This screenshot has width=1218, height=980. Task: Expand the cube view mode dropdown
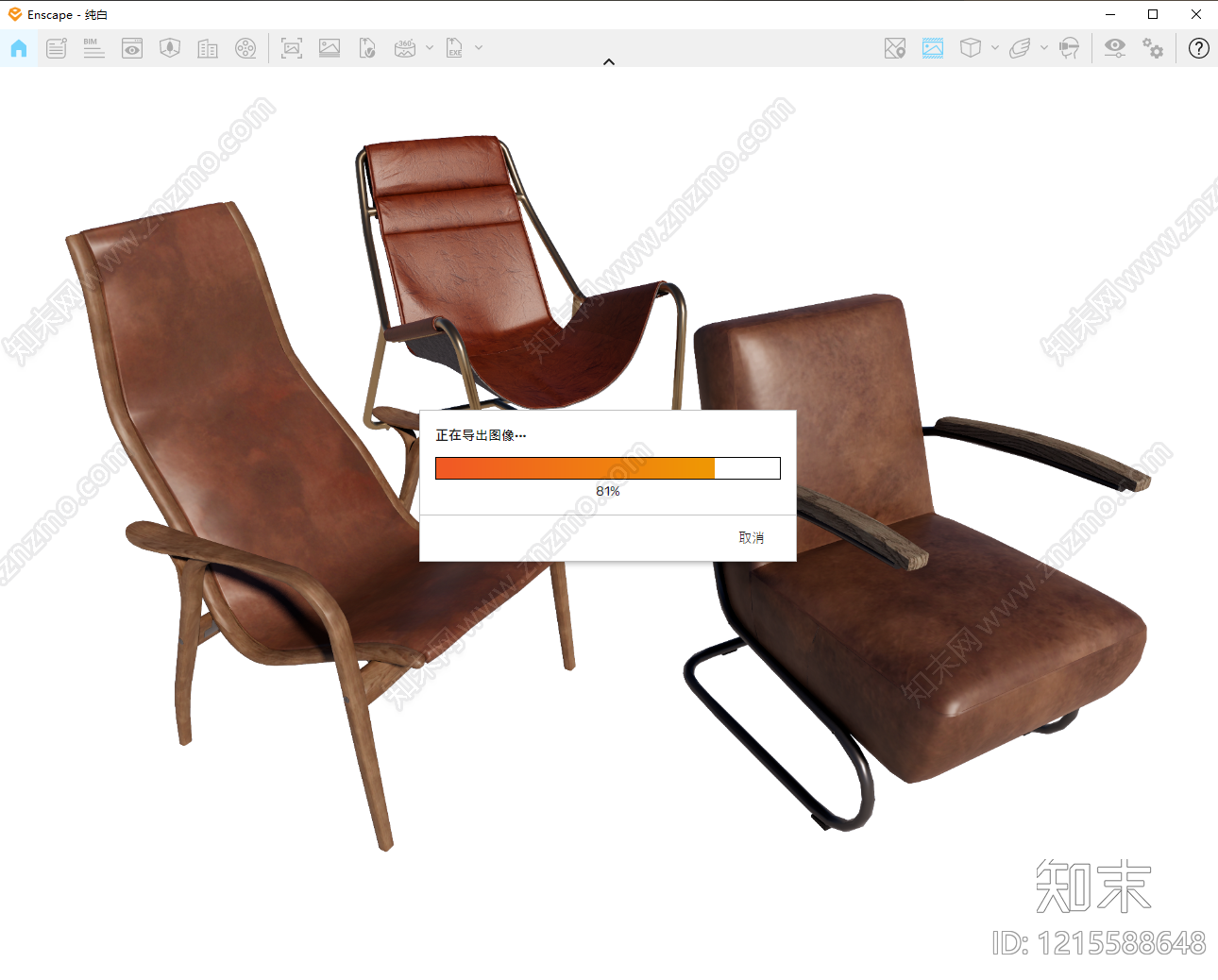(995, 47)
